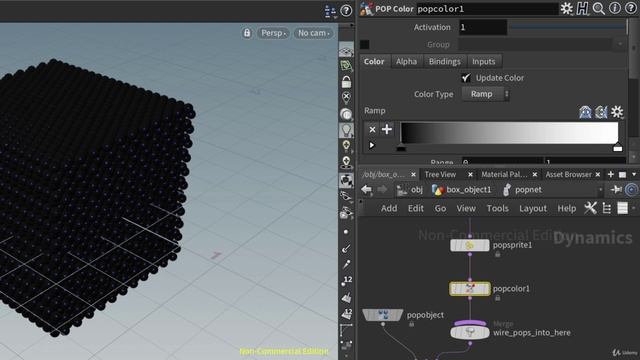Toggle lighting lightbulb in display toolbar
The height and width of the screenshot is (360, 640).
346,130
